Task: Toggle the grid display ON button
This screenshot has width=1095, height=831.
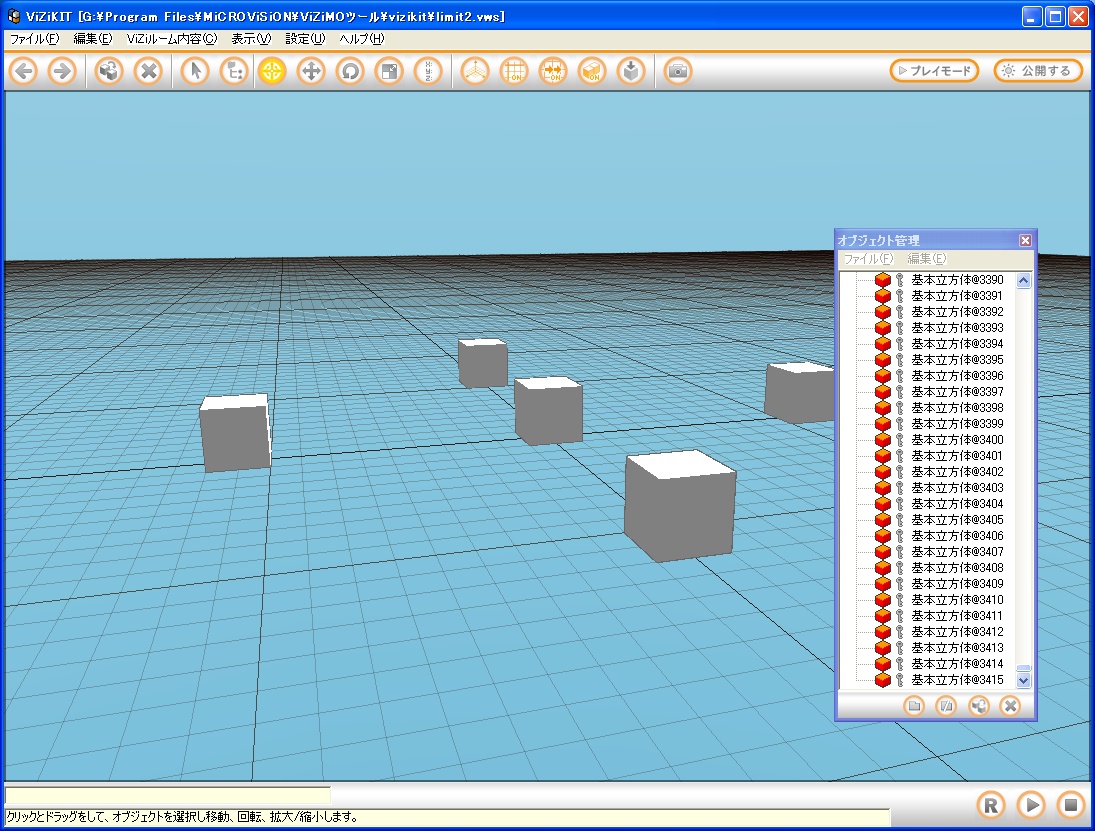Action: click(x=514, y=71)
